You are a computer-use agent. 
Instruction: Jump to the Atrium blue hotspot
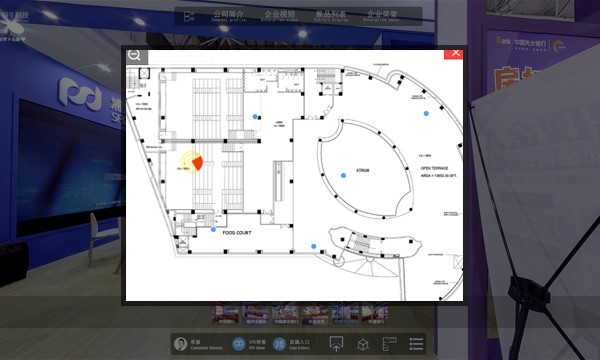343,176
